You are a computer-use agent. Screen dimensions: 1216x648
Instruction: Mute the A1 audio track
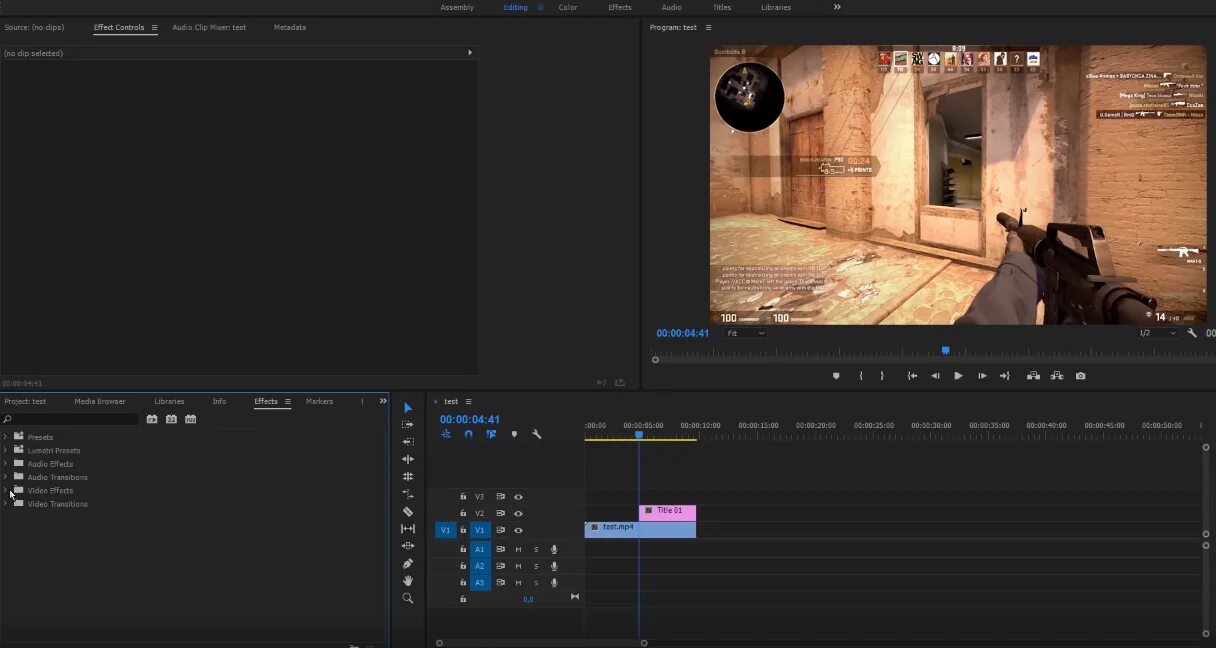[x=518, y=550]
